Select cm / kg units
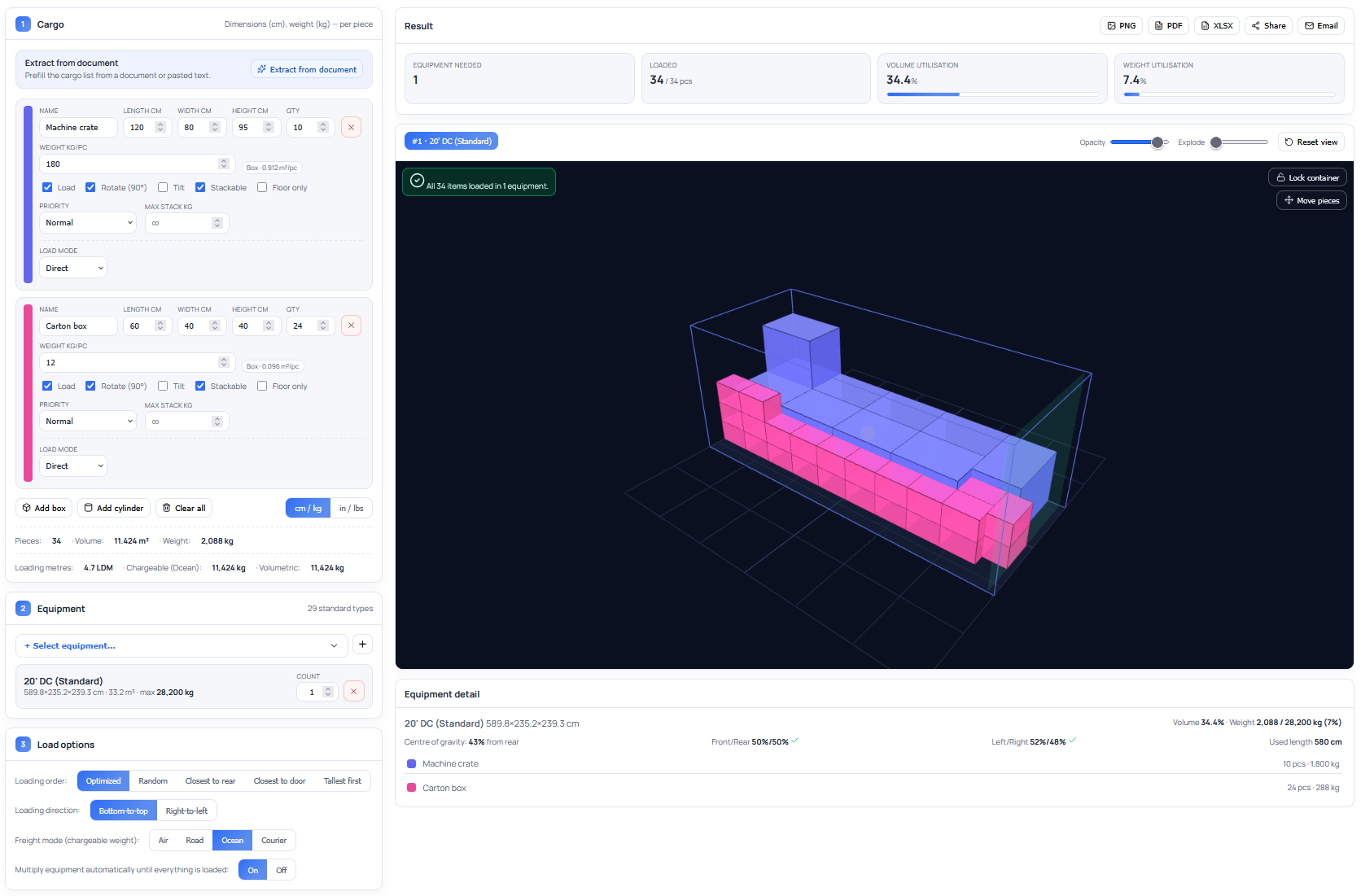This screenshot has width=1361, height=896. [x=308, y=508]
